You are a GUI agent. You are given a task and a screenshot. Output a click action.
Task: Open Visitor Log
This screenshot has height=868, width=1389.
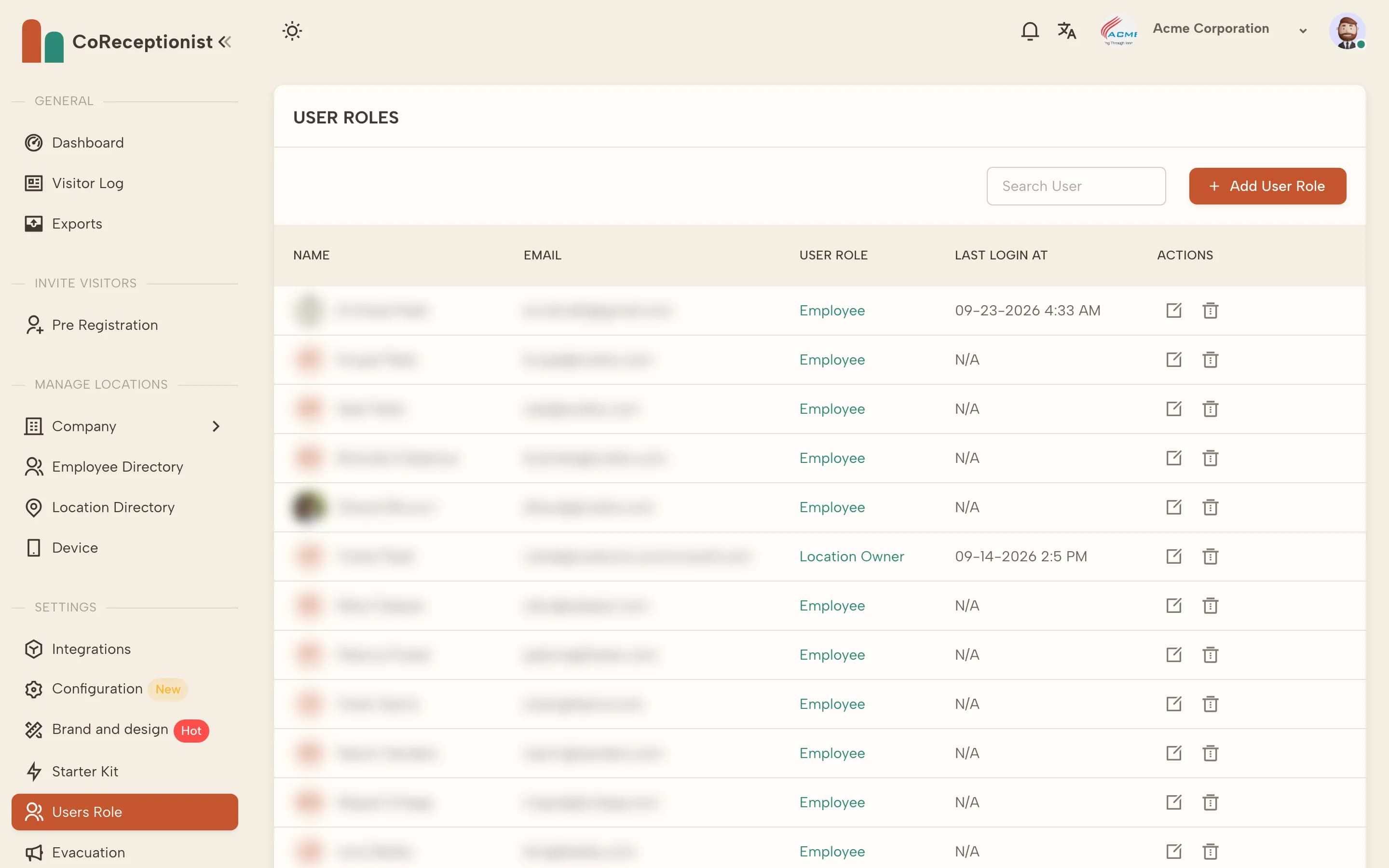pyautogui.click(x=124, y=183)
